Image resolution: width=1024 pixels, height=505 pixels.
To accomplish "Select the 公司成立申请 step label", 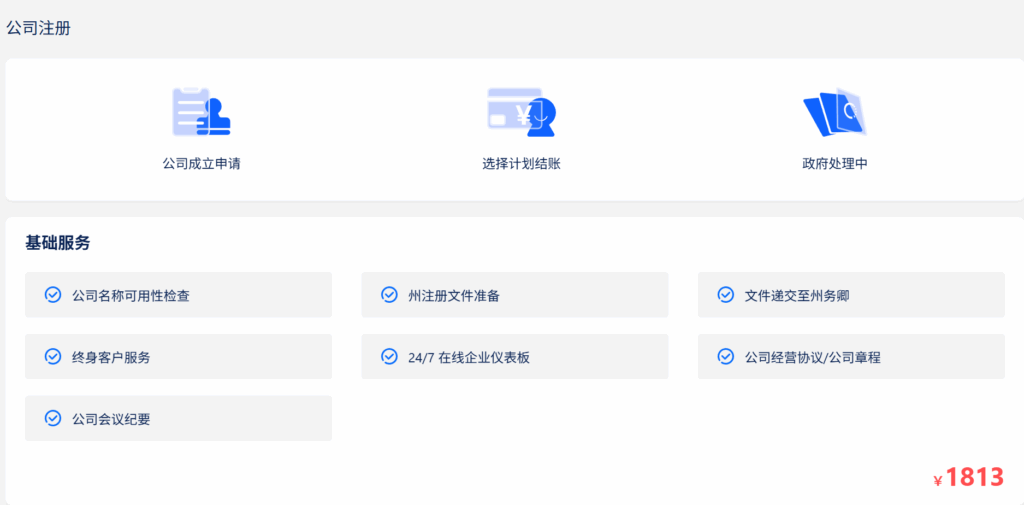I will (201, 163).
